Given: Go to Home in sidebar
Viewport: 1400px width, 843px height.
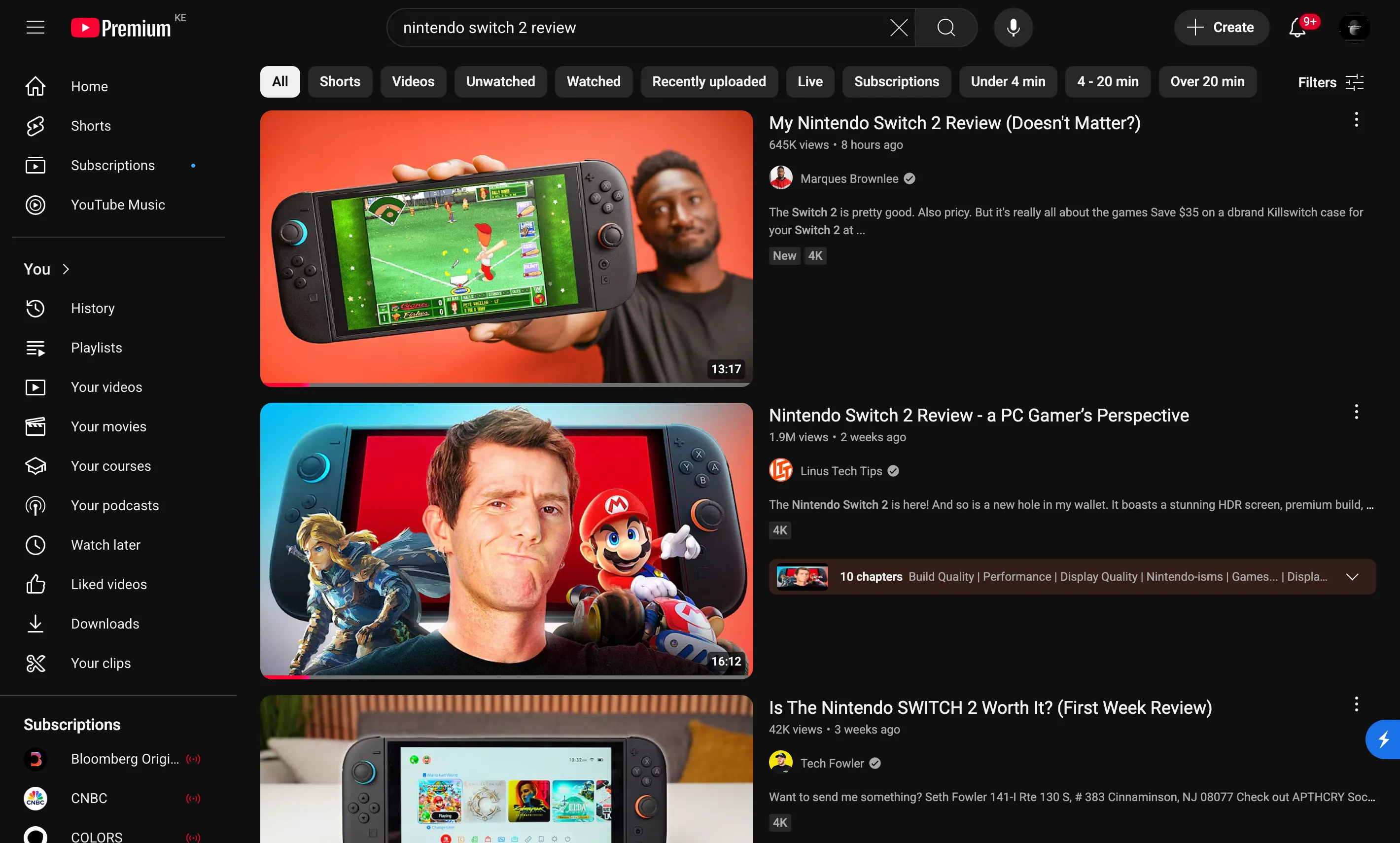Looking at the screenshot, I should (x=118, y=86).
